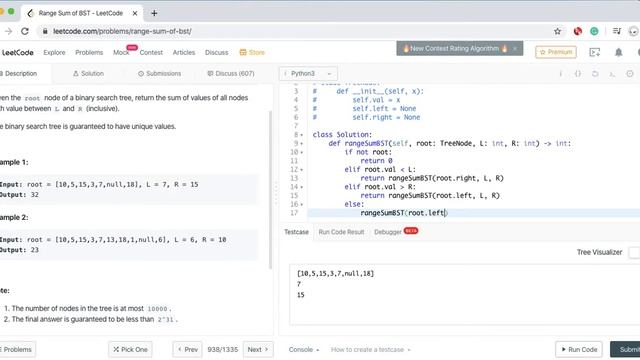Open the green browser extension icon
This screenshot has height=360, width=640.
point(594,31)
